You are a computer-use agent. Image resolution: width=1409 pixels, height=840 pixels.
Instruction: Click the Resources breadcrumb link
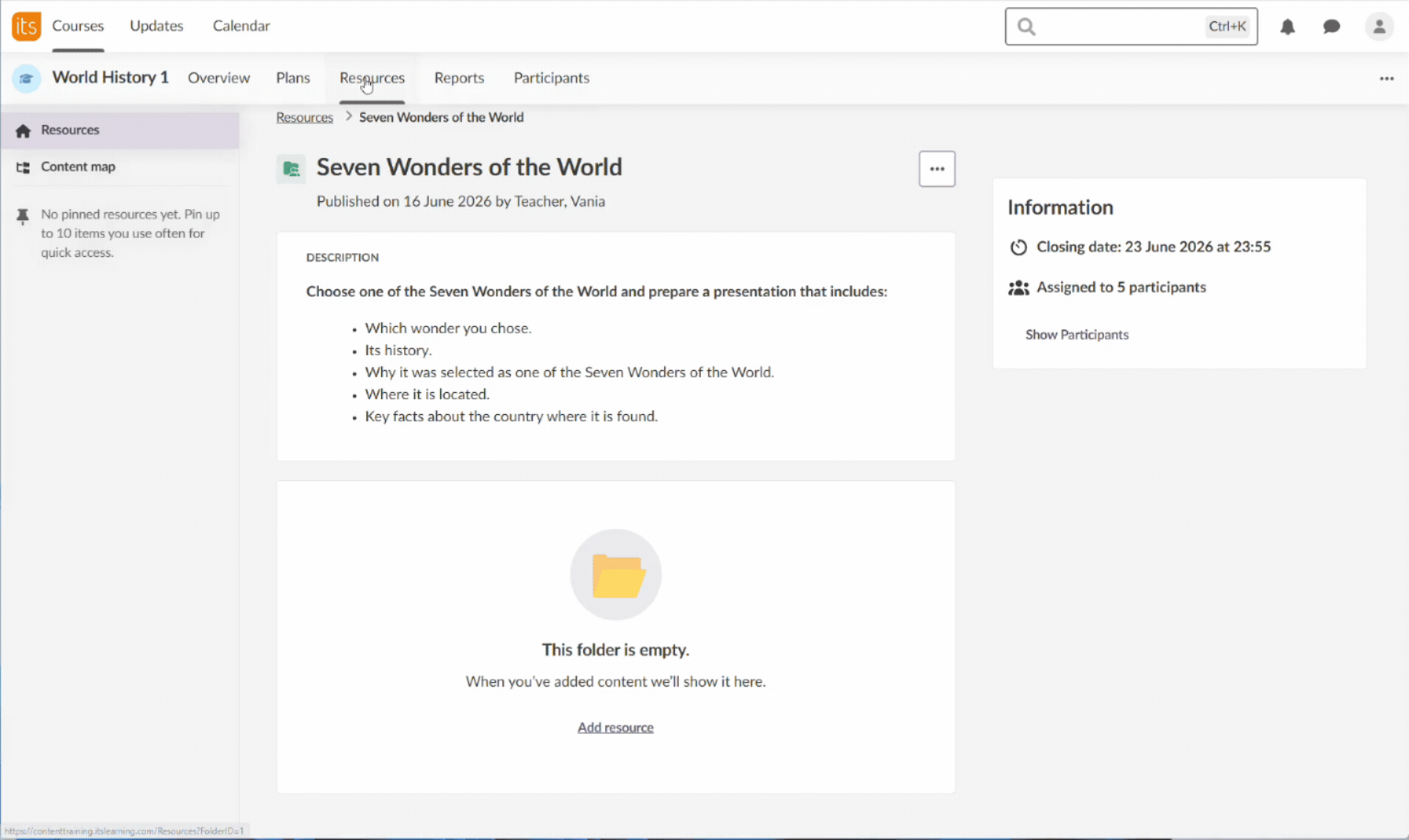point(305,118)
